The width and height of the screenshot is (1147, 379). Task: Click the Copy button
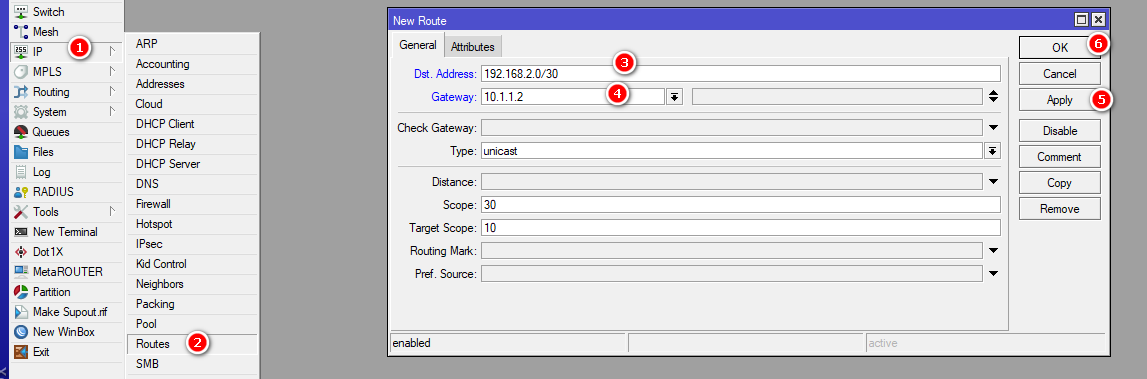[x=1059, y=183]
